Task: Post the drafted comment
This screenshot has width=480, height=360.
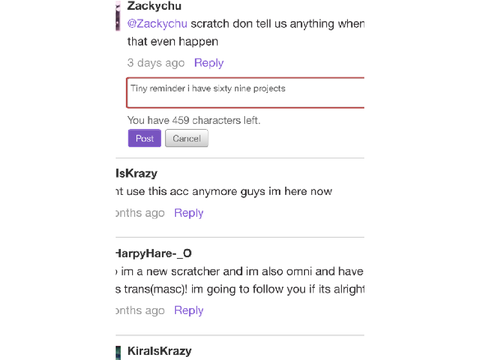Action: click(x=144, y=138)
